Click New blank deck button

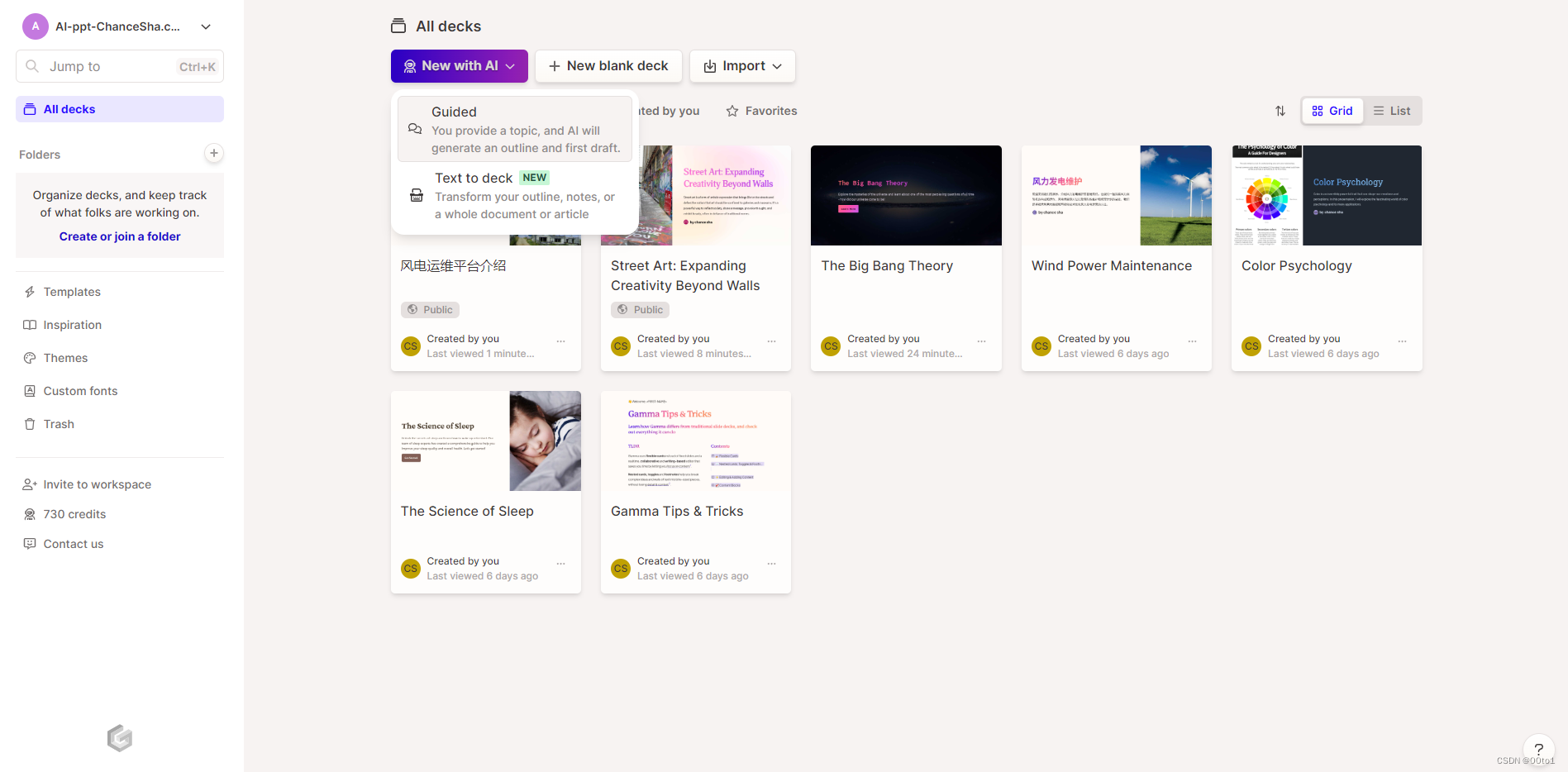pos(608,66)
